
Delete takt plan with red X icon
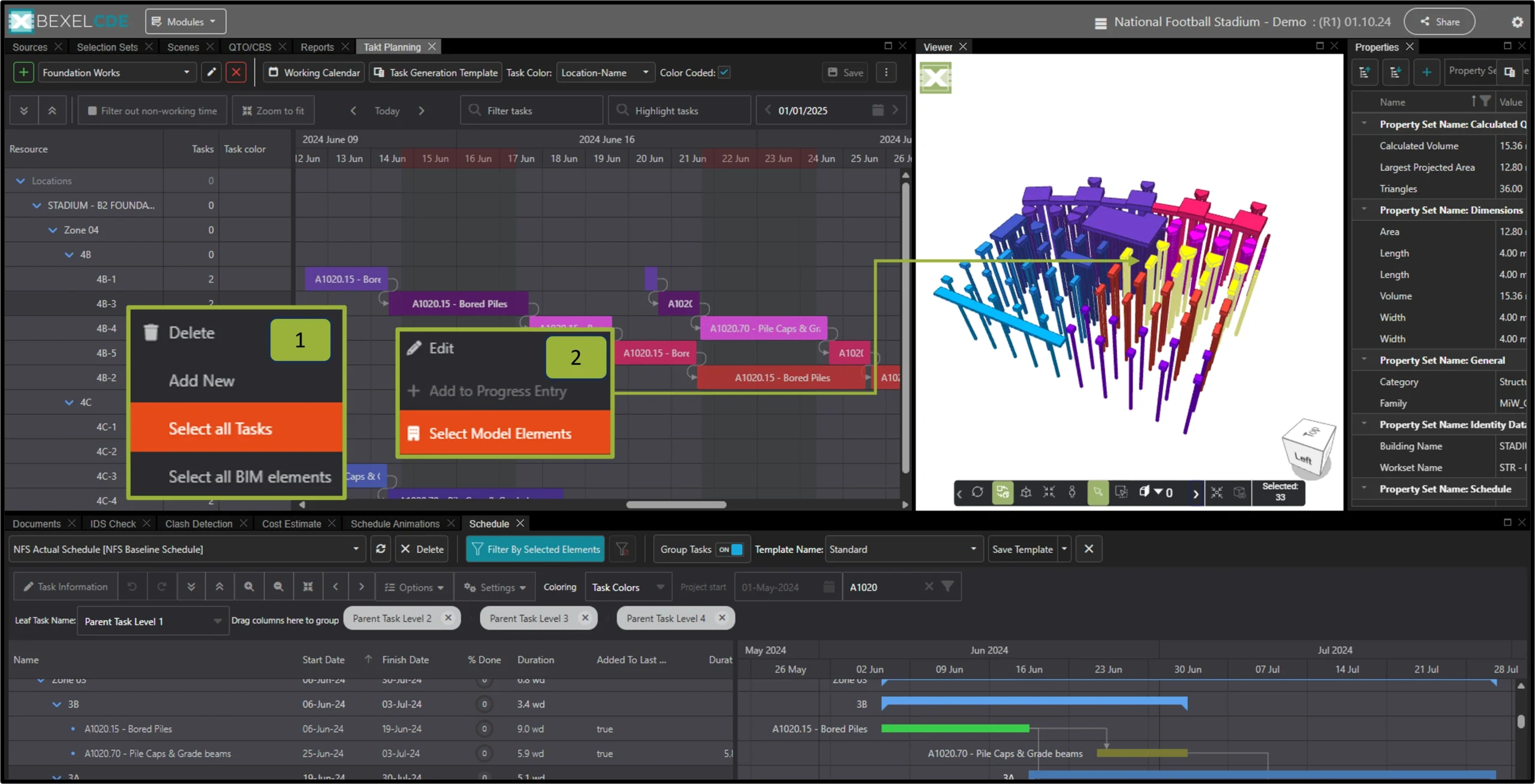236,73
